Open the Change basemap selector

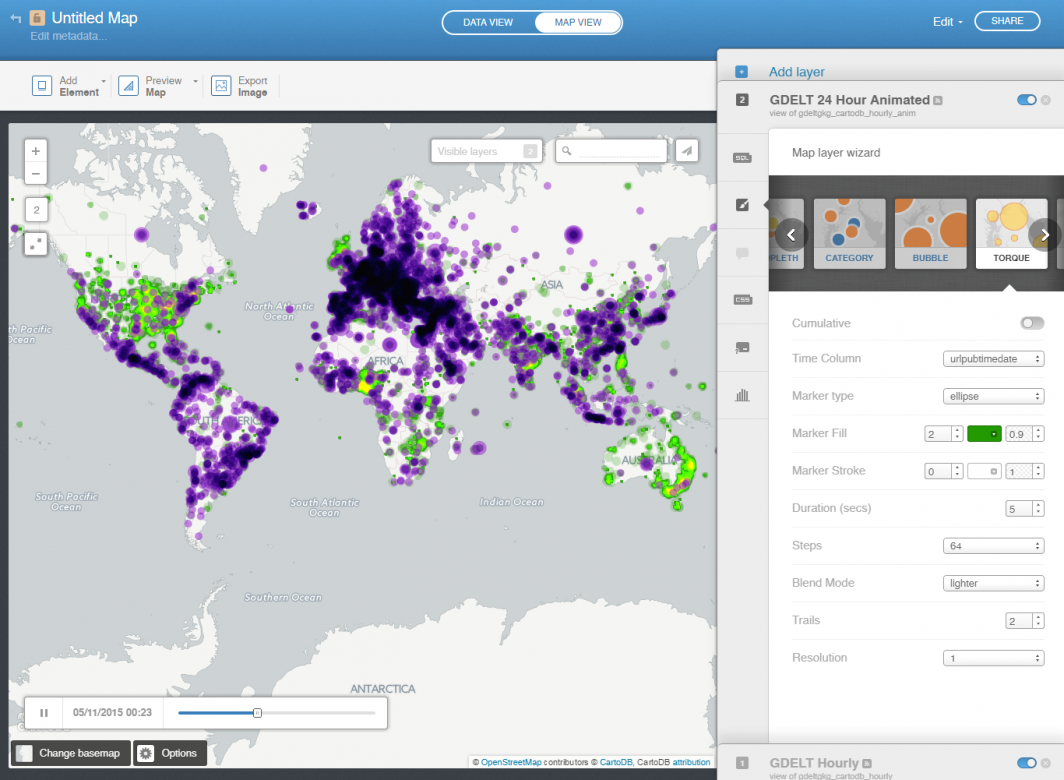[69, 753]
